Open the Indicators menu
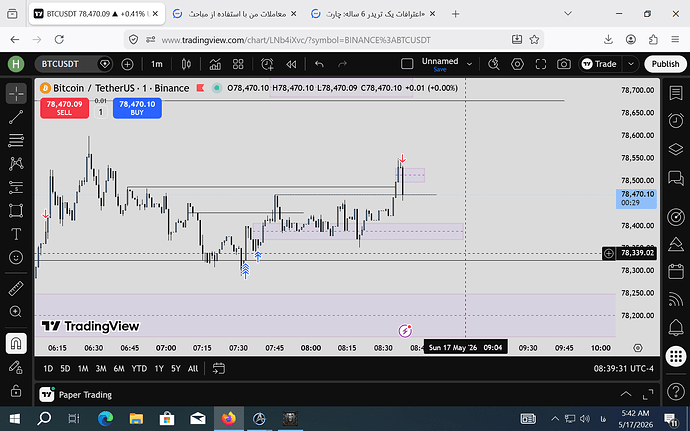 click(x=215, y=64)
